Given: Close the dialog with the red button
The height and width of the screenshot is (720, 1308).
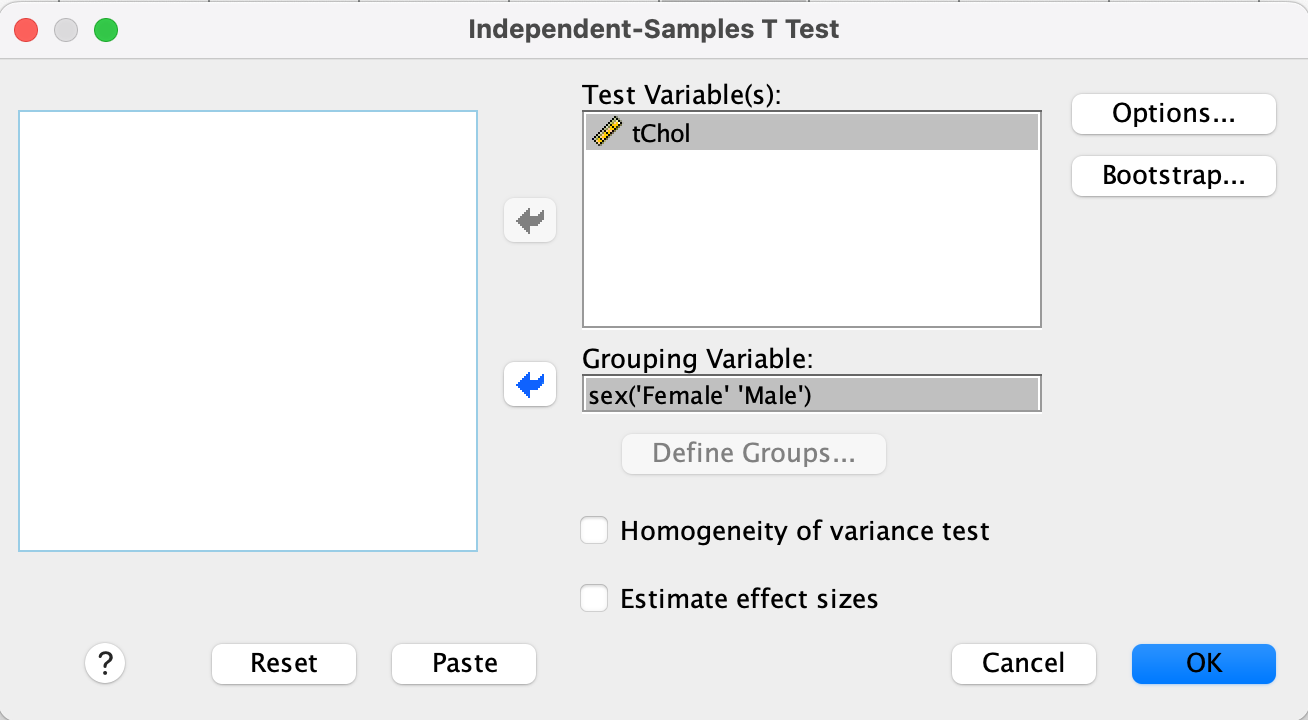Looking at the screenshot, I should [26, 30].
